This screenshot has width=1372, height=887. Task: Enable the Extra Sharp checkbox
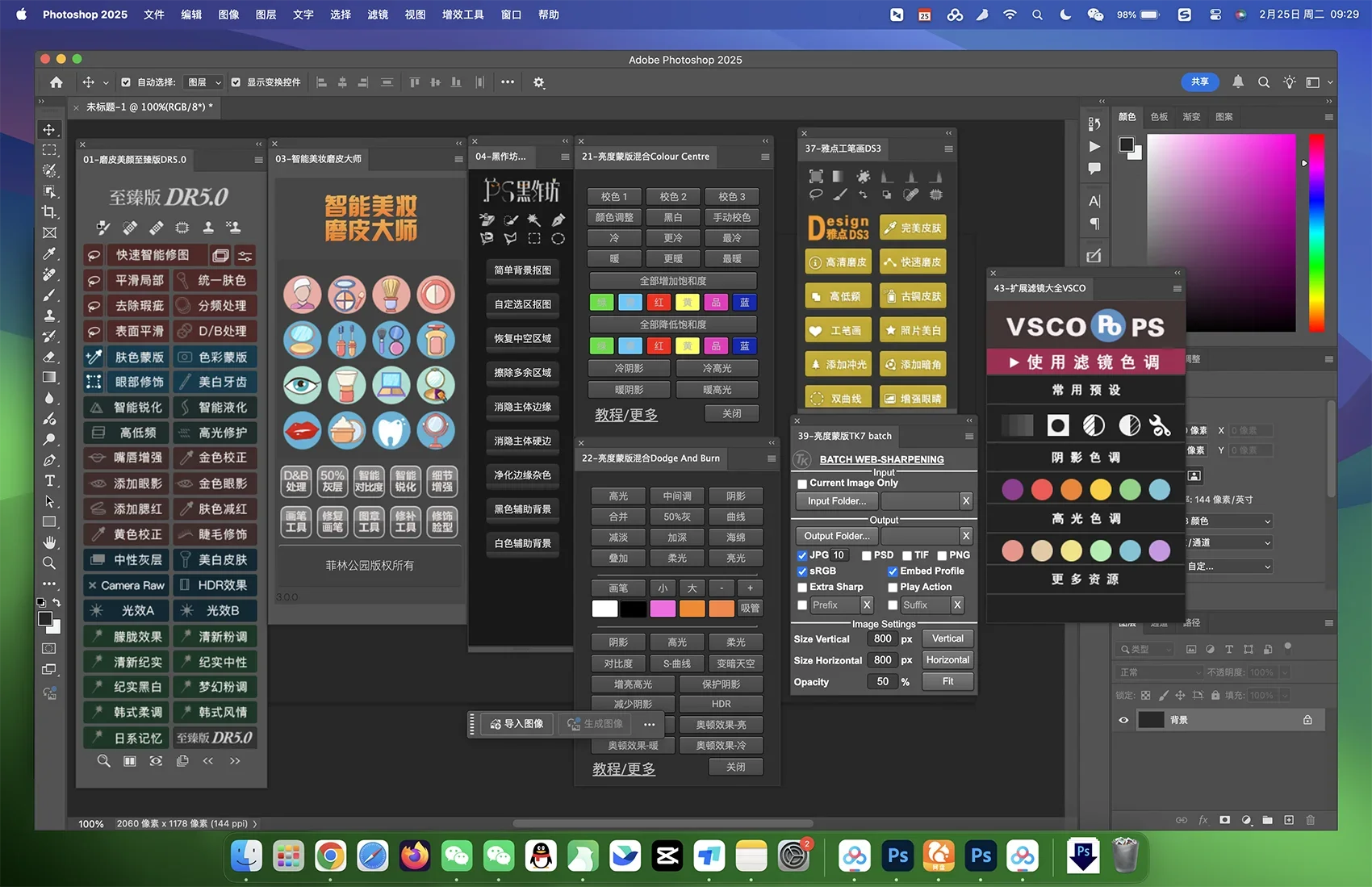tap(802, 588)
